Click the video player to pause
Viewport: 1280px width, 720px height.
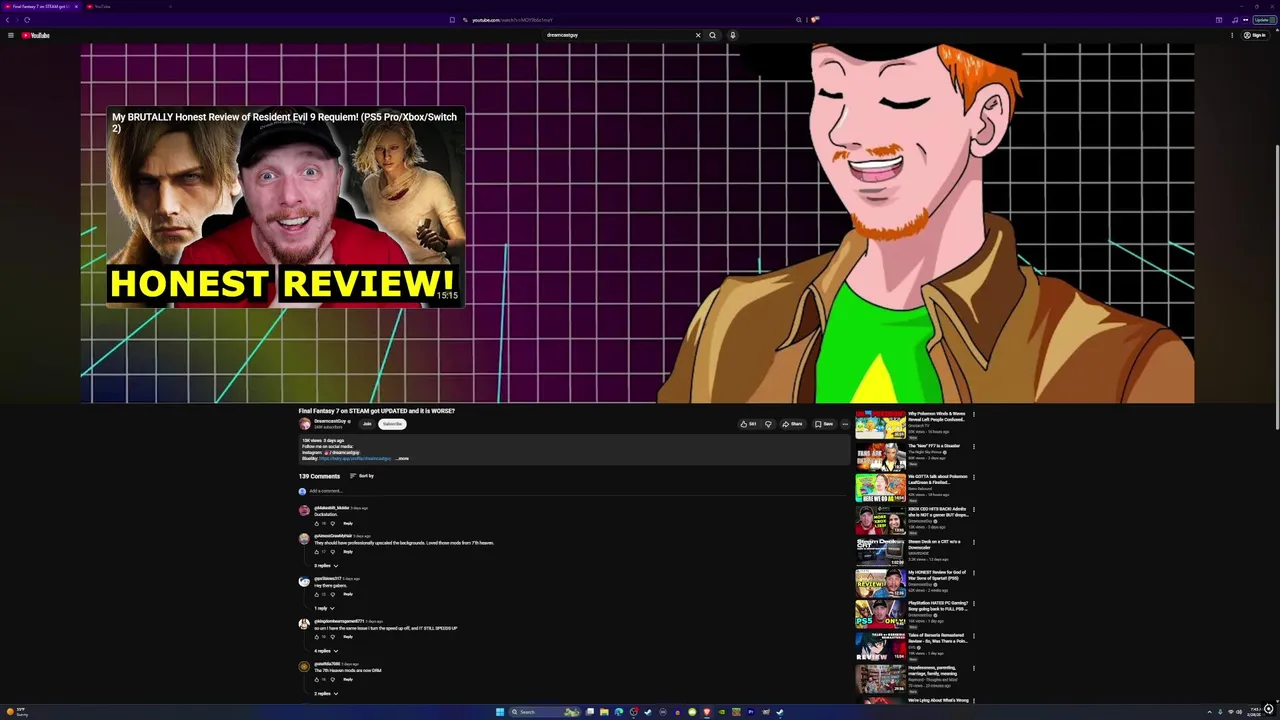click(637, 223)
